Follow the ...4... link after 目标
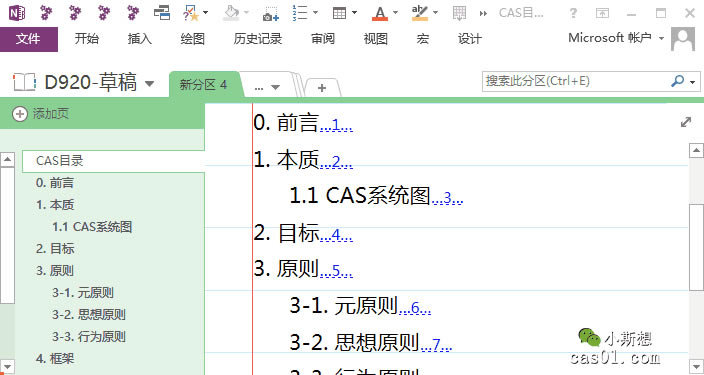Viewport: 704px width, 375px height. (x=336, y=235)
